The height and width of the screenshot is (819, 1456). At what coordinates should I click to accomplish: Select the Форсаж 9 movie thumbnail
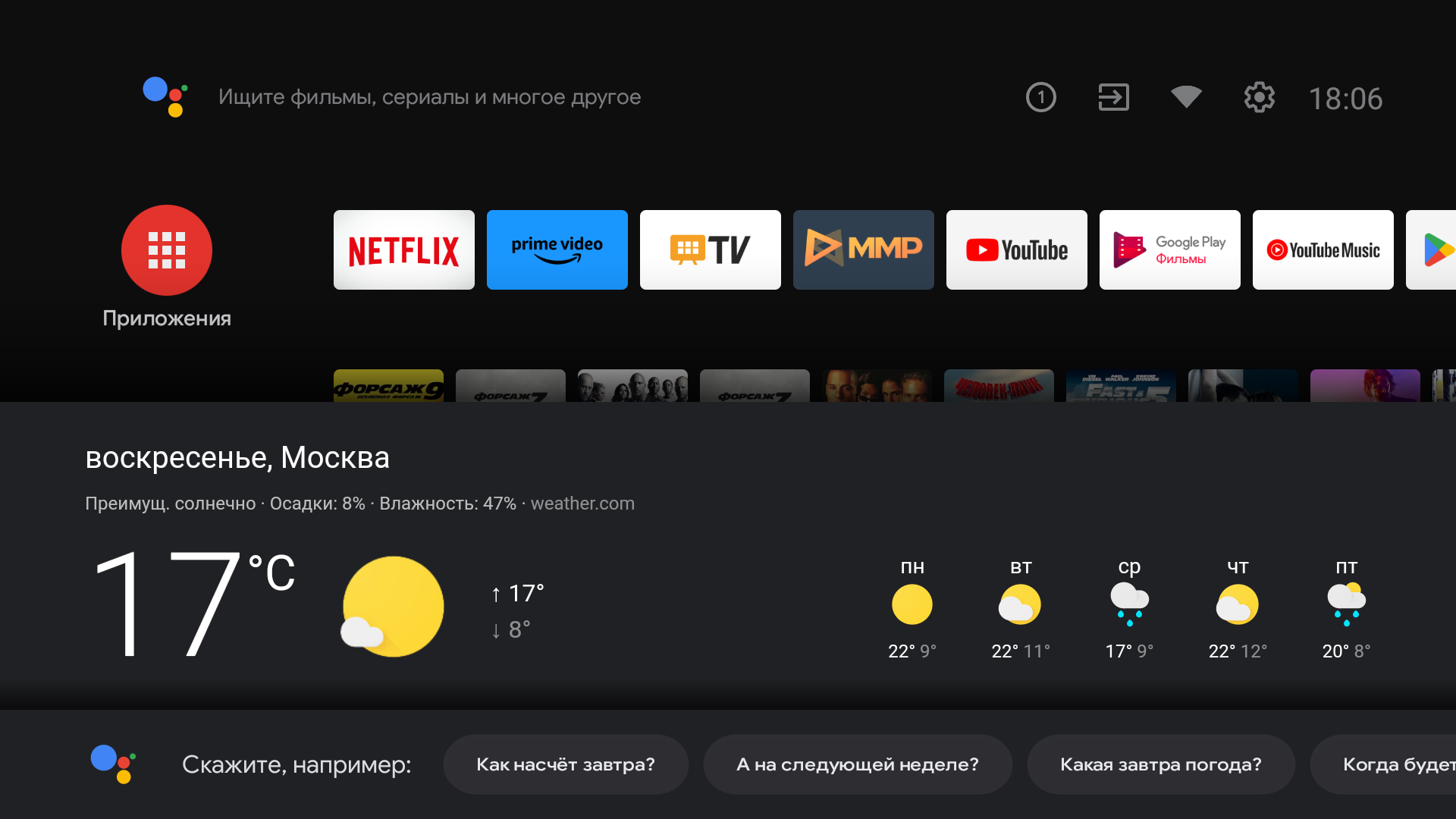tap(388, 385)
